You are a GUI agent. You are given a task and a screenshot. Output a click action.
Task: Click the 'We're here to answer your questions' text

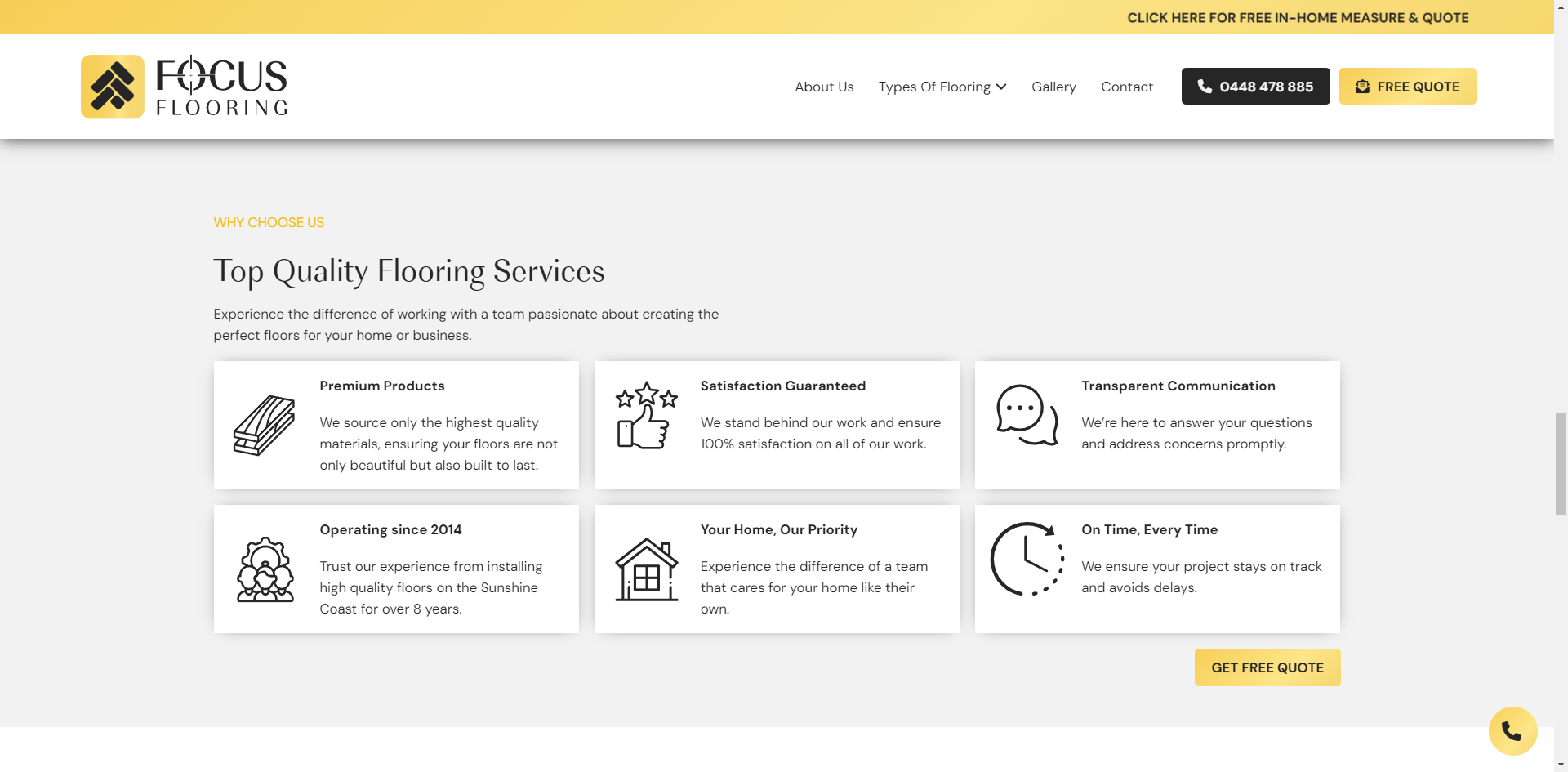[x=1196, y=433]
